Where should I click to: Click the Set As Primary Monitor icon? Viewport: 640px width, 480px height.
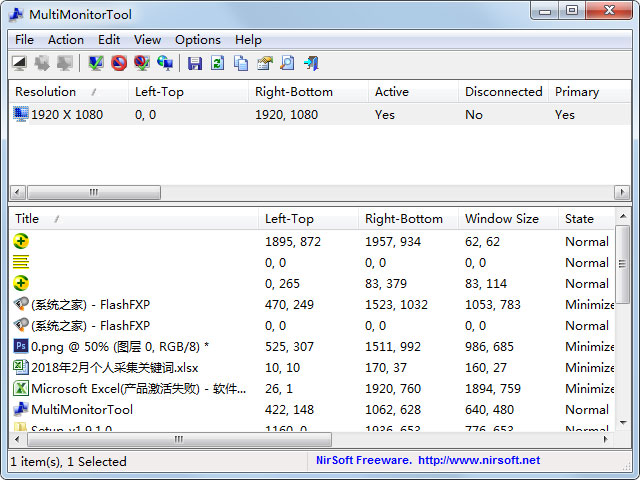pyautogui.click(x=165, y=64)
